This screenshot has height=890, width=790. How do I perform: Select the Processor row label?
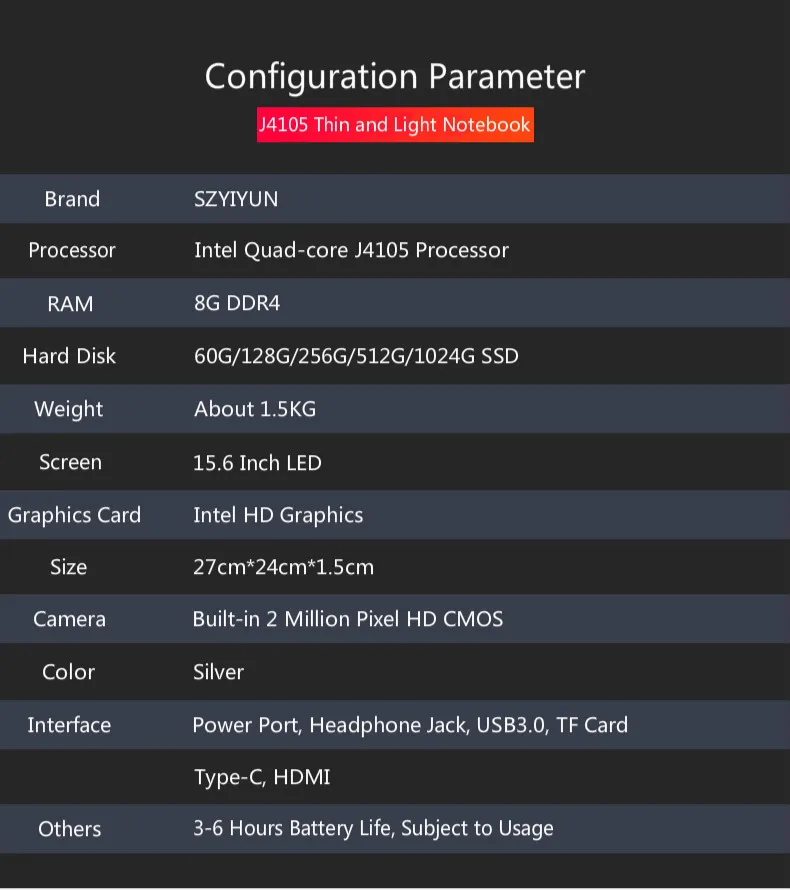point(72,250)
